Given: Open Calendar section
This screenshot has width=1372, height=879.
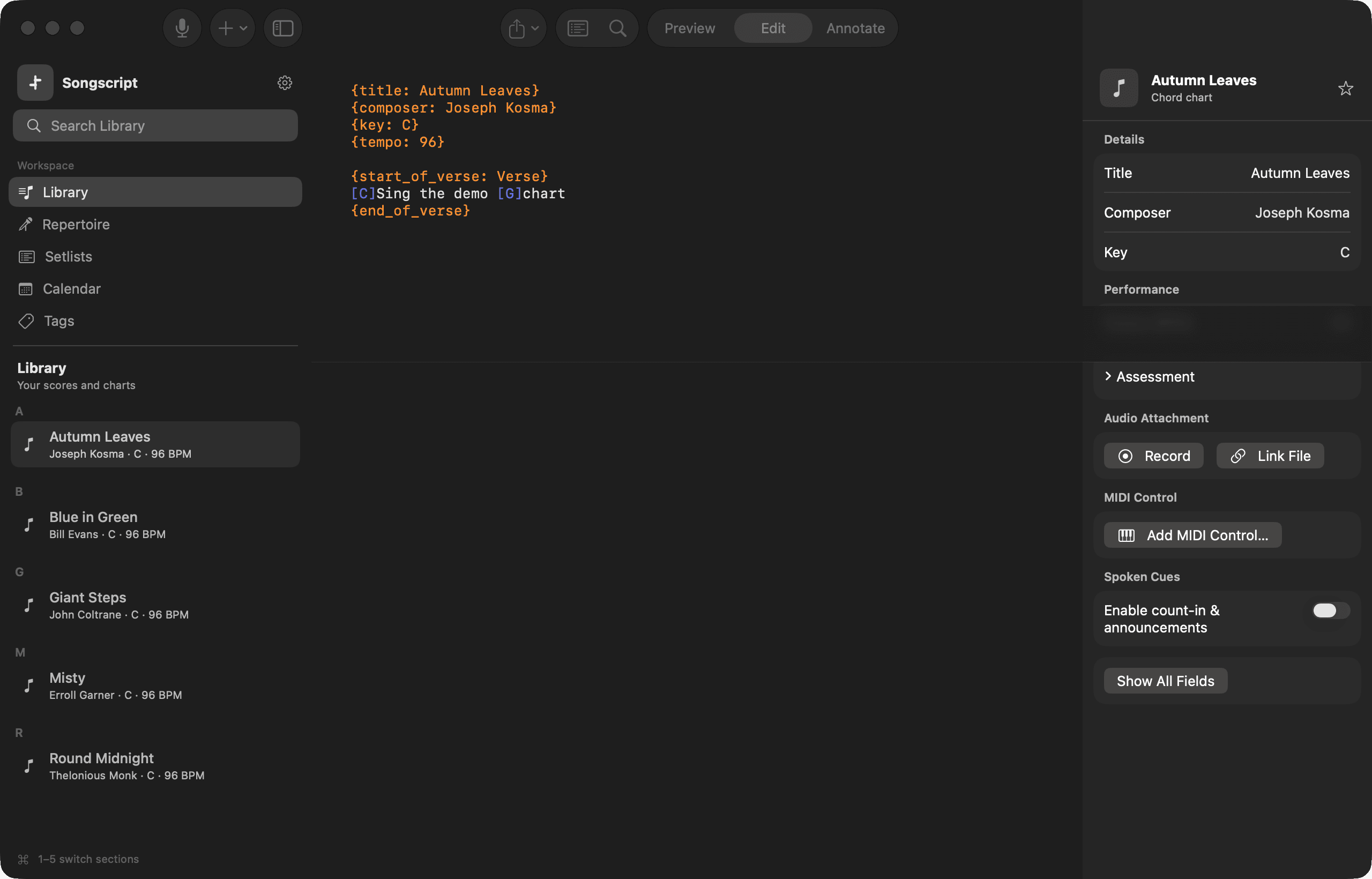Looking at the screenshot, I should 155,289.
